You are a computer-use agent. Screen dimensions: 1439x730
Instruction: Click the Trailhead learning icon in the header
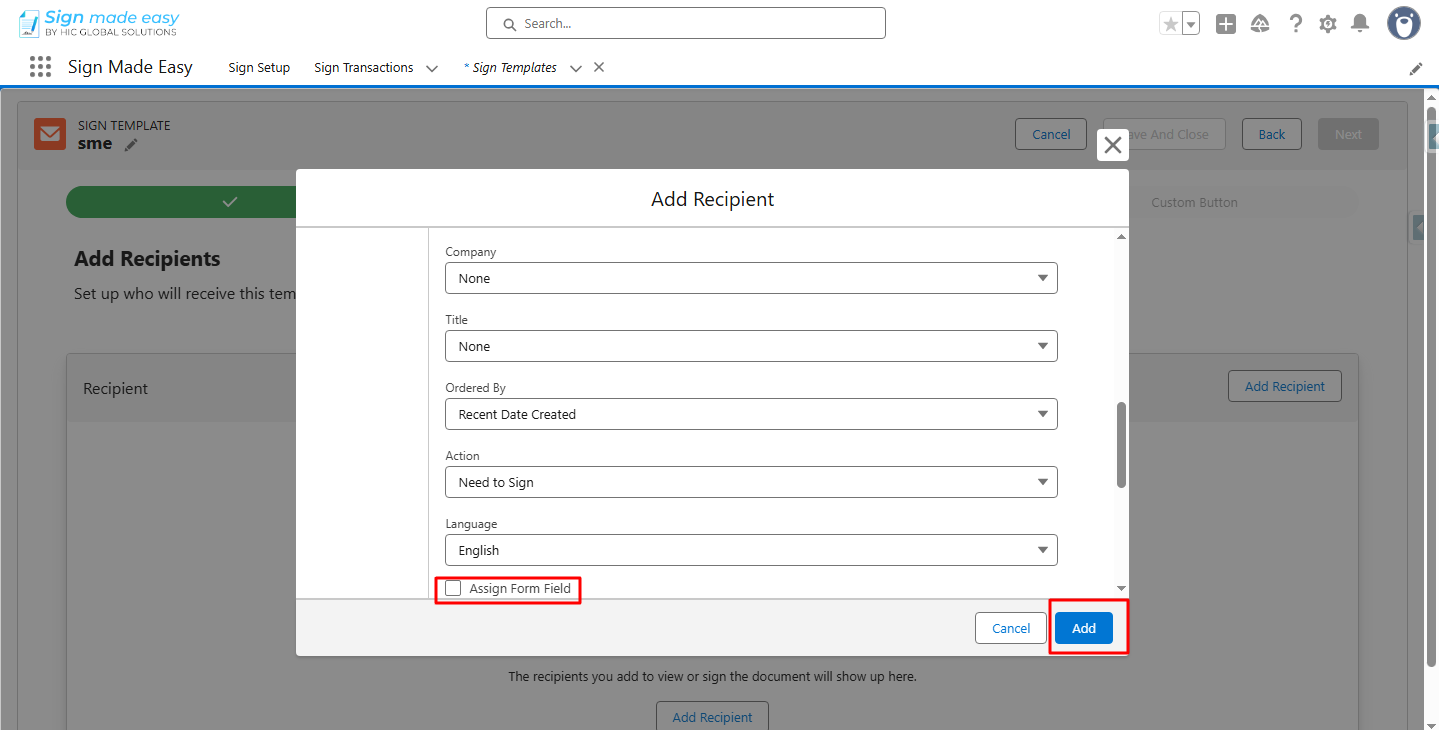tap(1259, 23)
